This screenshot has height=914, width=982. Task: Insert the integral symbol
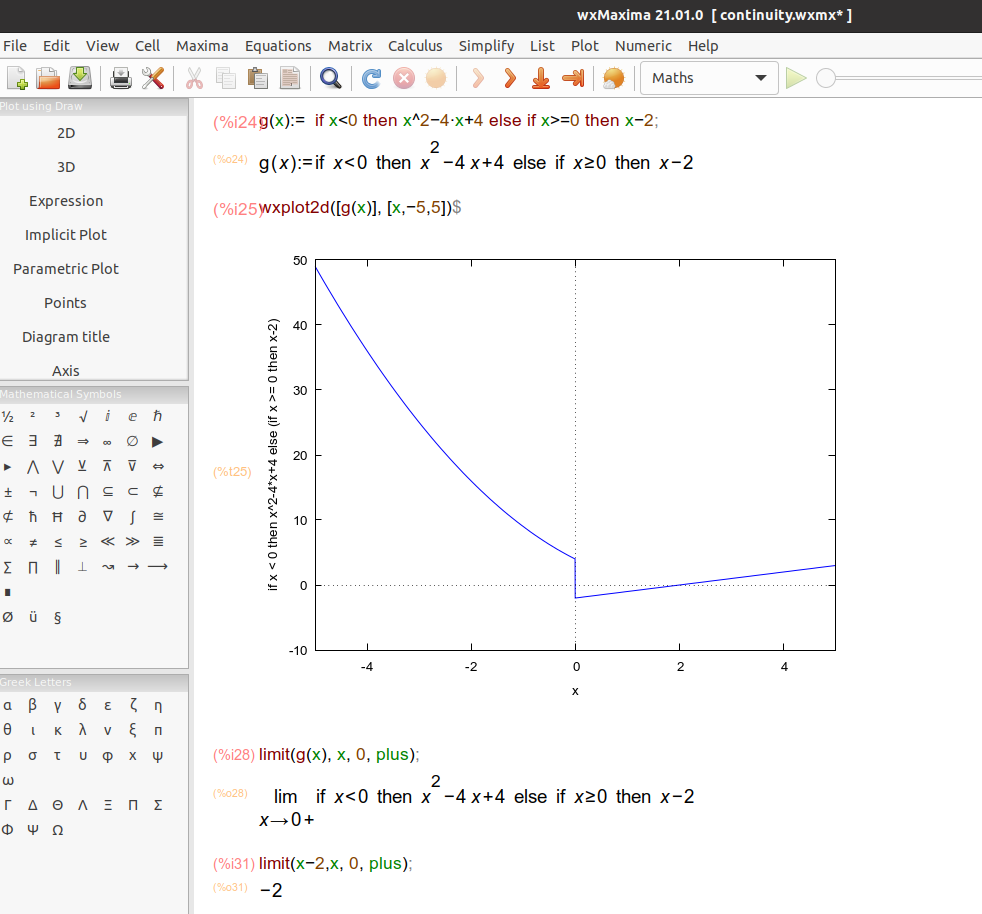(x=132, y=516)
